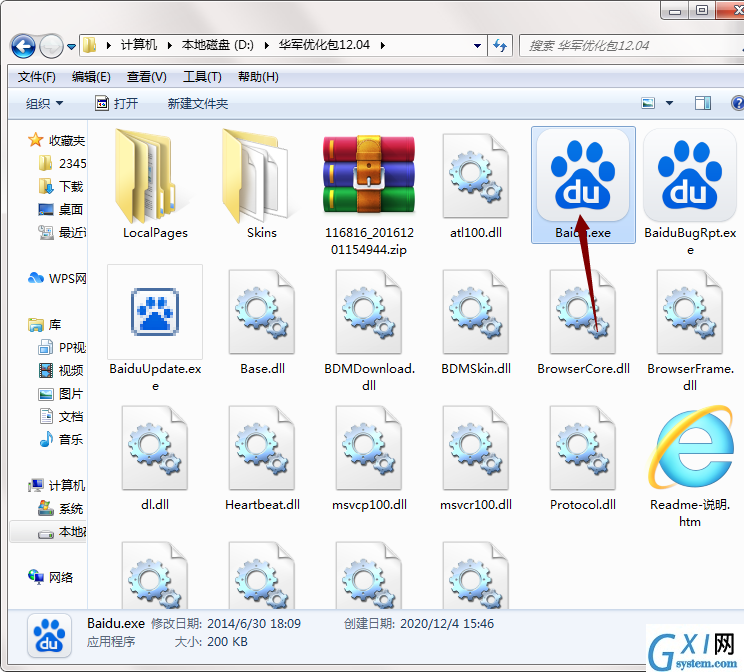This screenshot has height=672, width=744.
Task: Select the BDMSkin.dll file
Action: point(476,321)
